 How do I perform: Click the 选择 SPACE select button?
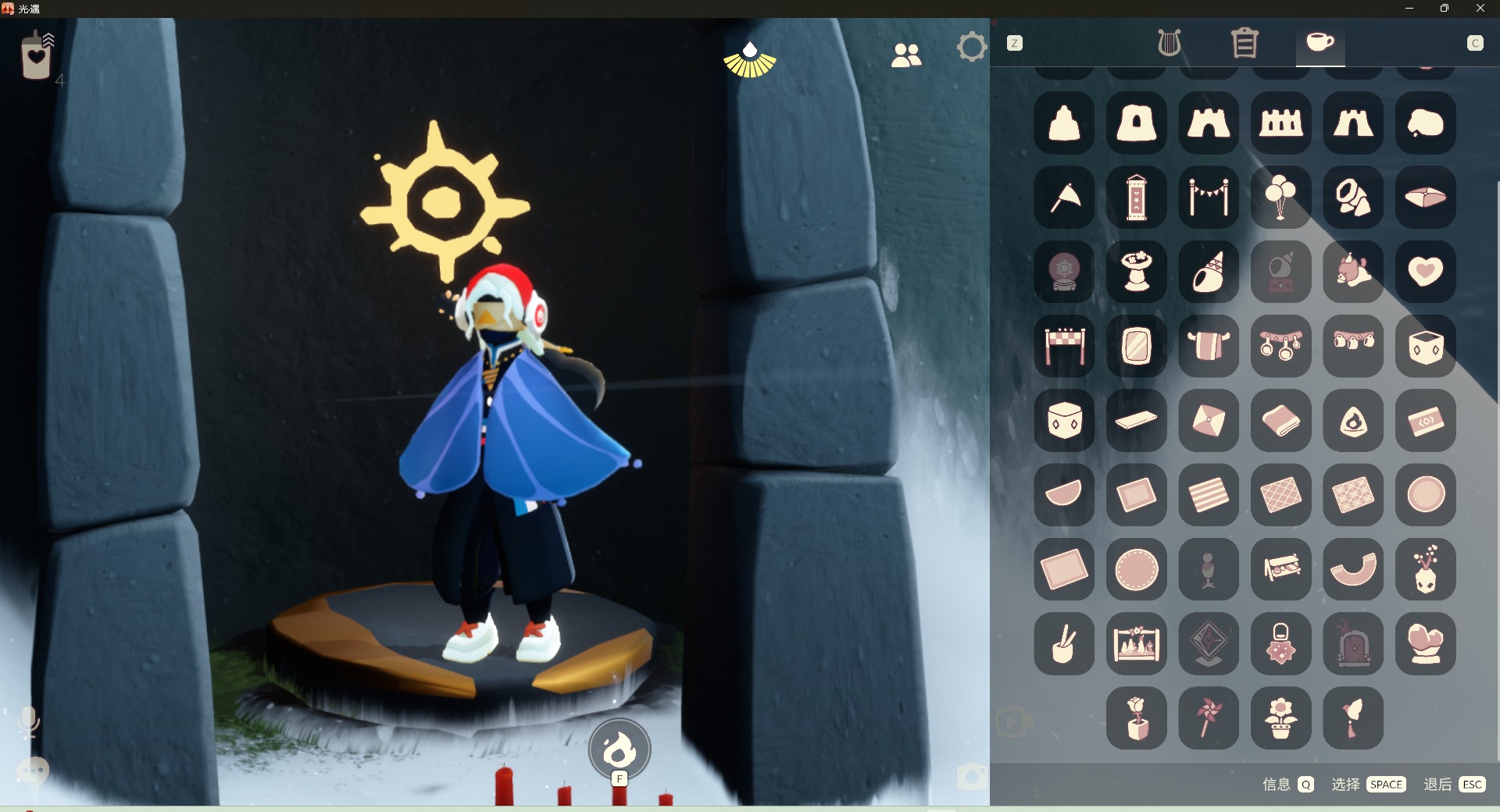(1369, 784)
